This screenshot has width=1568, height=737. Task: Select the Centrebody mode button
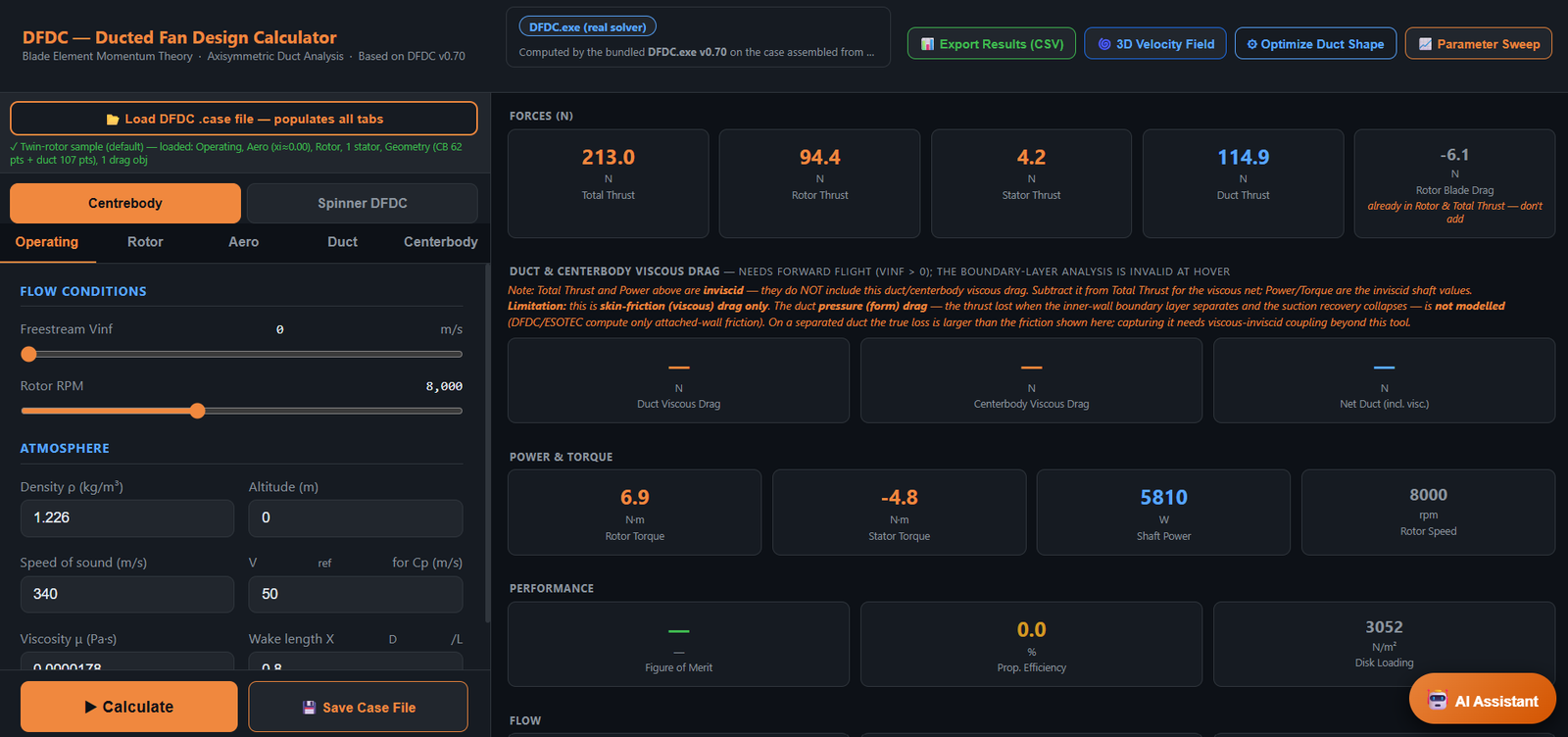[125, 203]
